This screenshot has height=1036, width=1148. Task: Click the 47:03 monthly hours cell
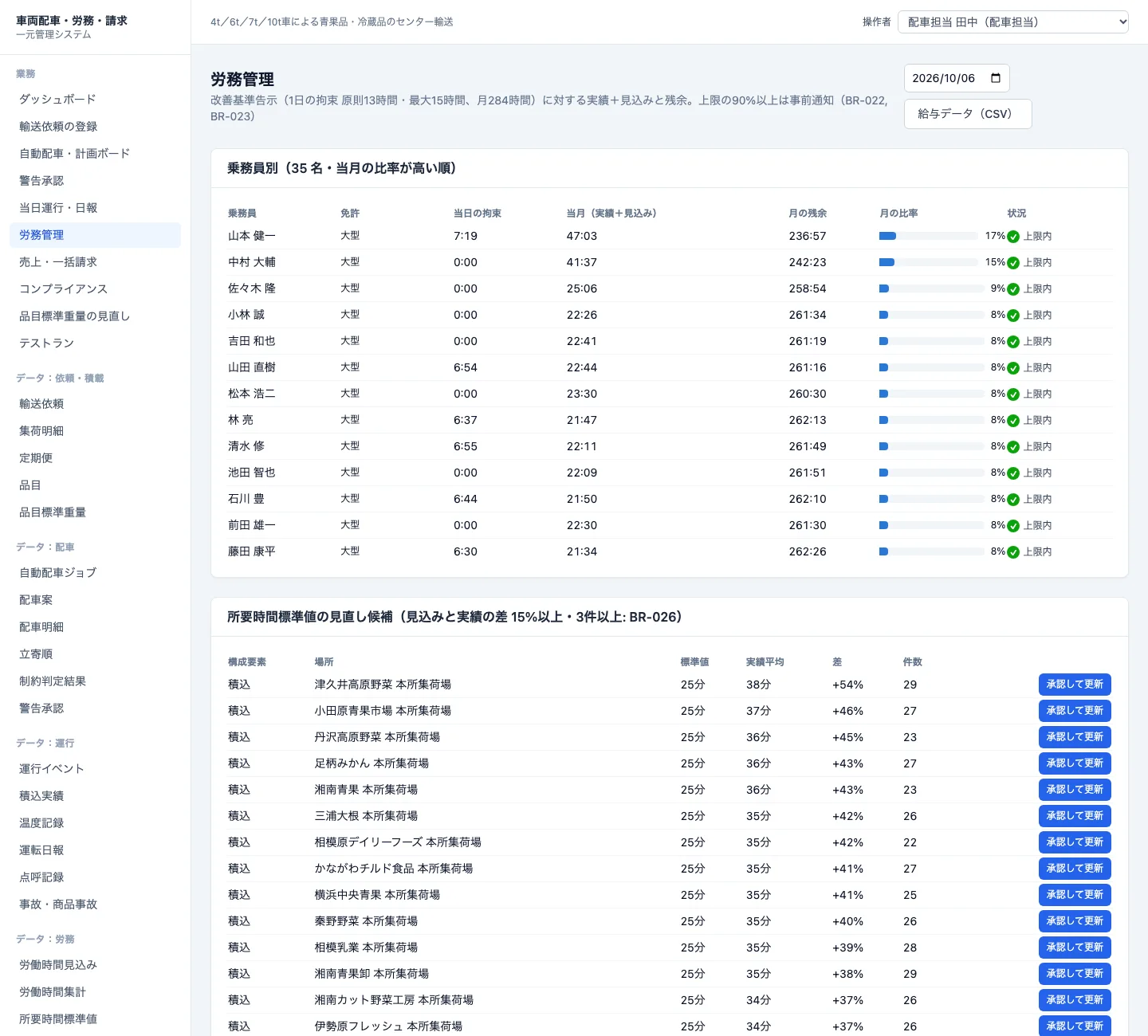(582, 236)
